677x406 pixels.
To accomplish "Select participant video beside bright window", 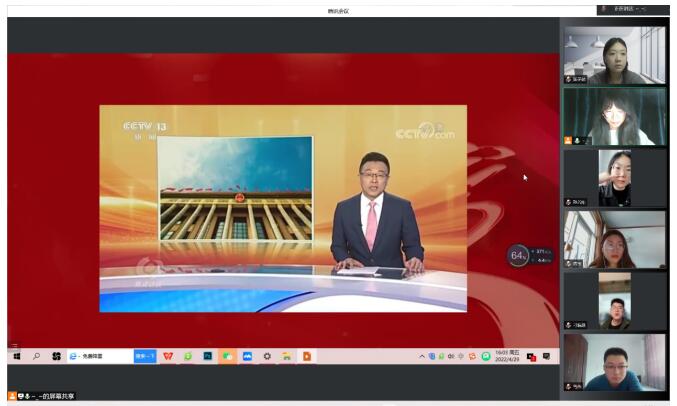I will (615, 239).
